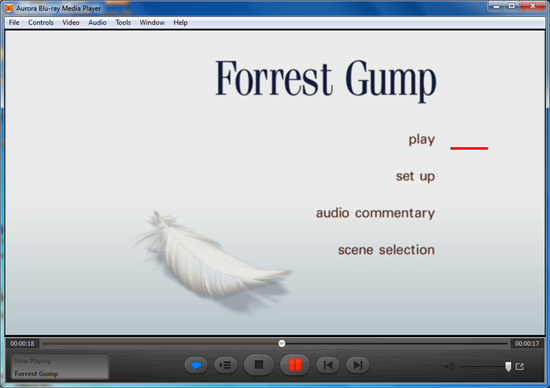Click the blue speech bubble button
550x388 pixels.
pyautogui.click(x=196, y=365)
